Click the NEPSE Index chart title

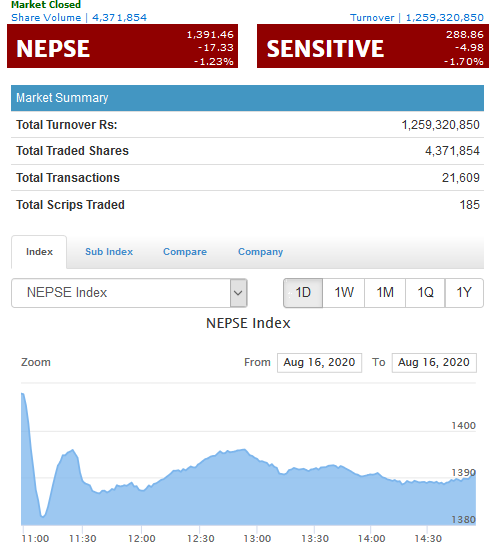[x=248, y=323]
